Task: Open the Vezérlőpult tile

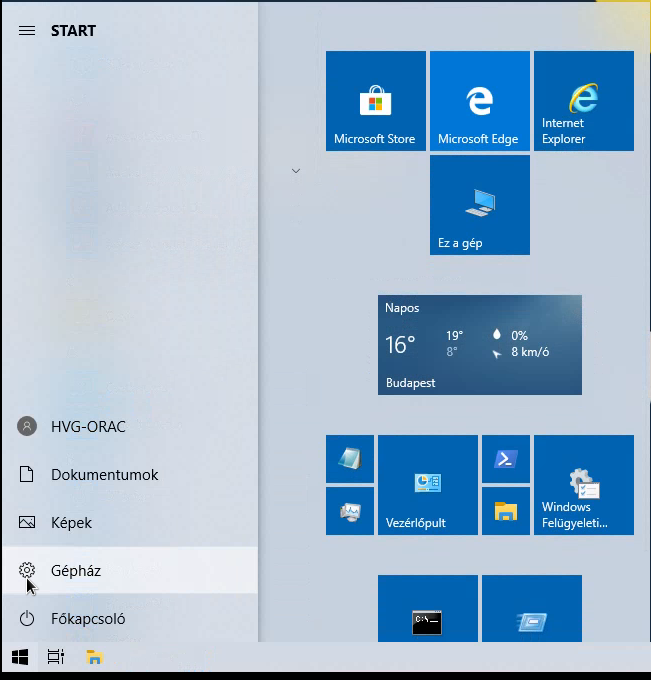Action: pos(428,485)
